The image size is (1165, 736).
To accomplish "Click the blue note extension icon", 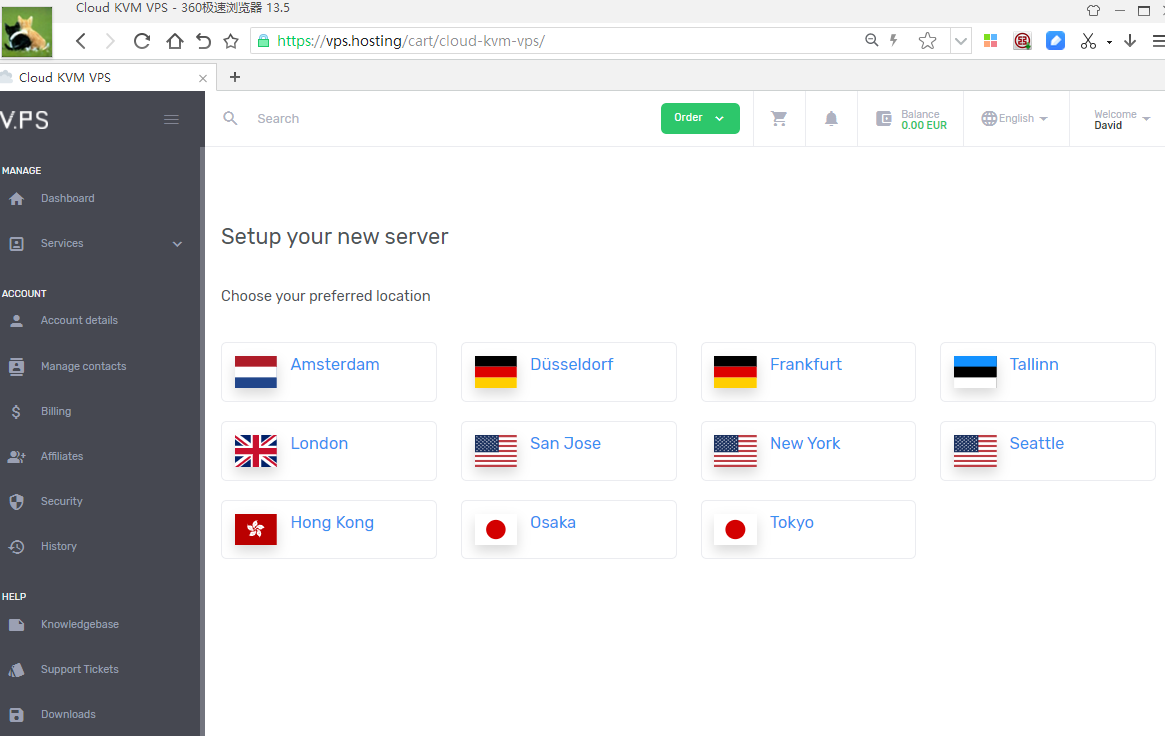I will tap(1055, 41).
